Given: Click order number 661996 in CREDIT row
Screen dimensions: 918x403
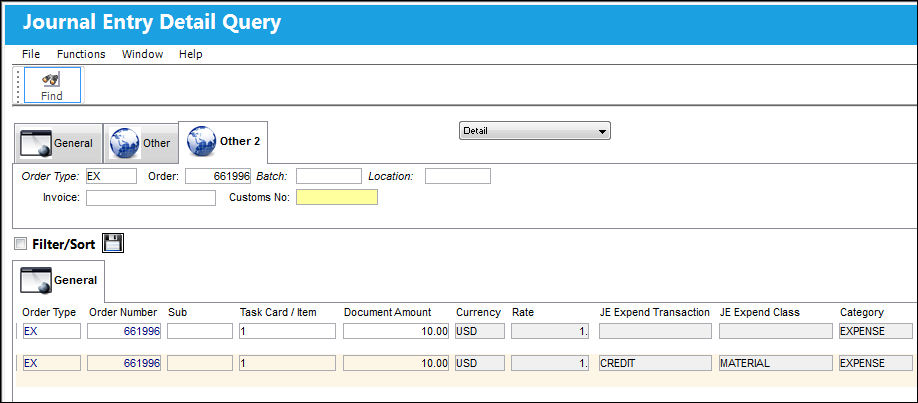Looking at the screenshot, I should [x=124, y=363].
